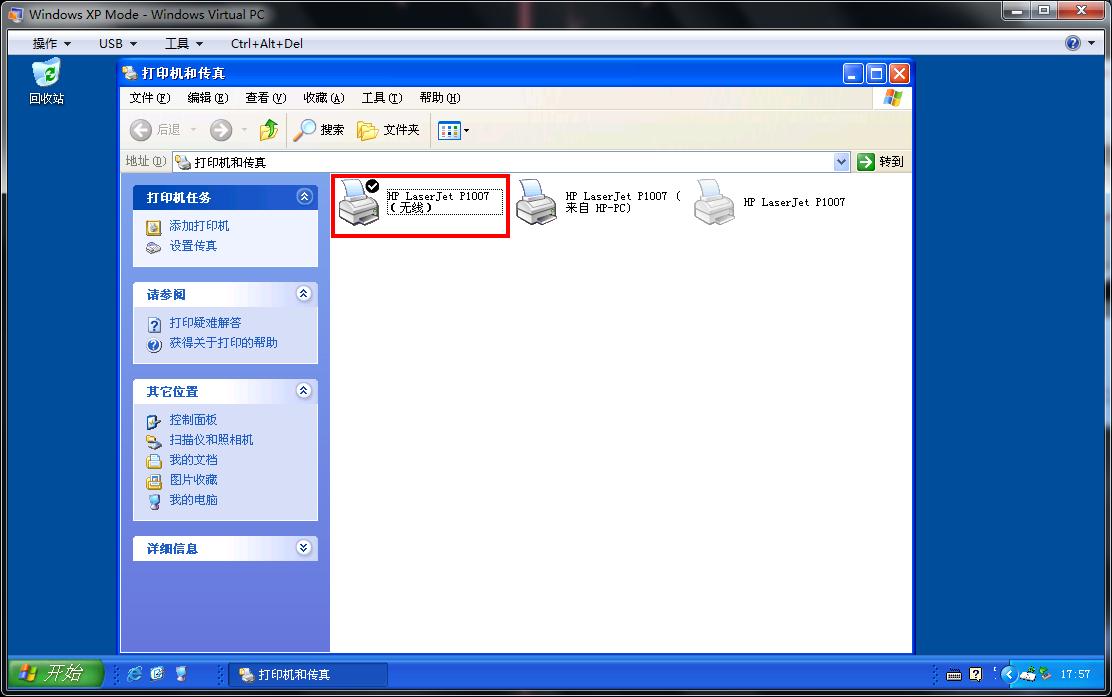1112x697 pixels.
Task: Expand the address bar dropdown
Action: pyautogui.click(x=841, y=162)
